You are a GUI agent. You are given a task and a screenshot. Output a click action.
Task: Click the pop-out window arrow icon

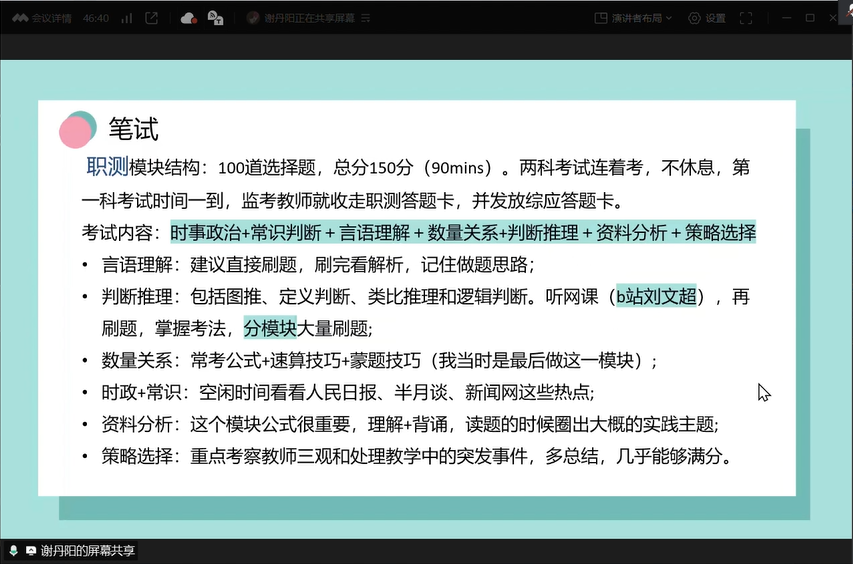(x=151, y=18)
